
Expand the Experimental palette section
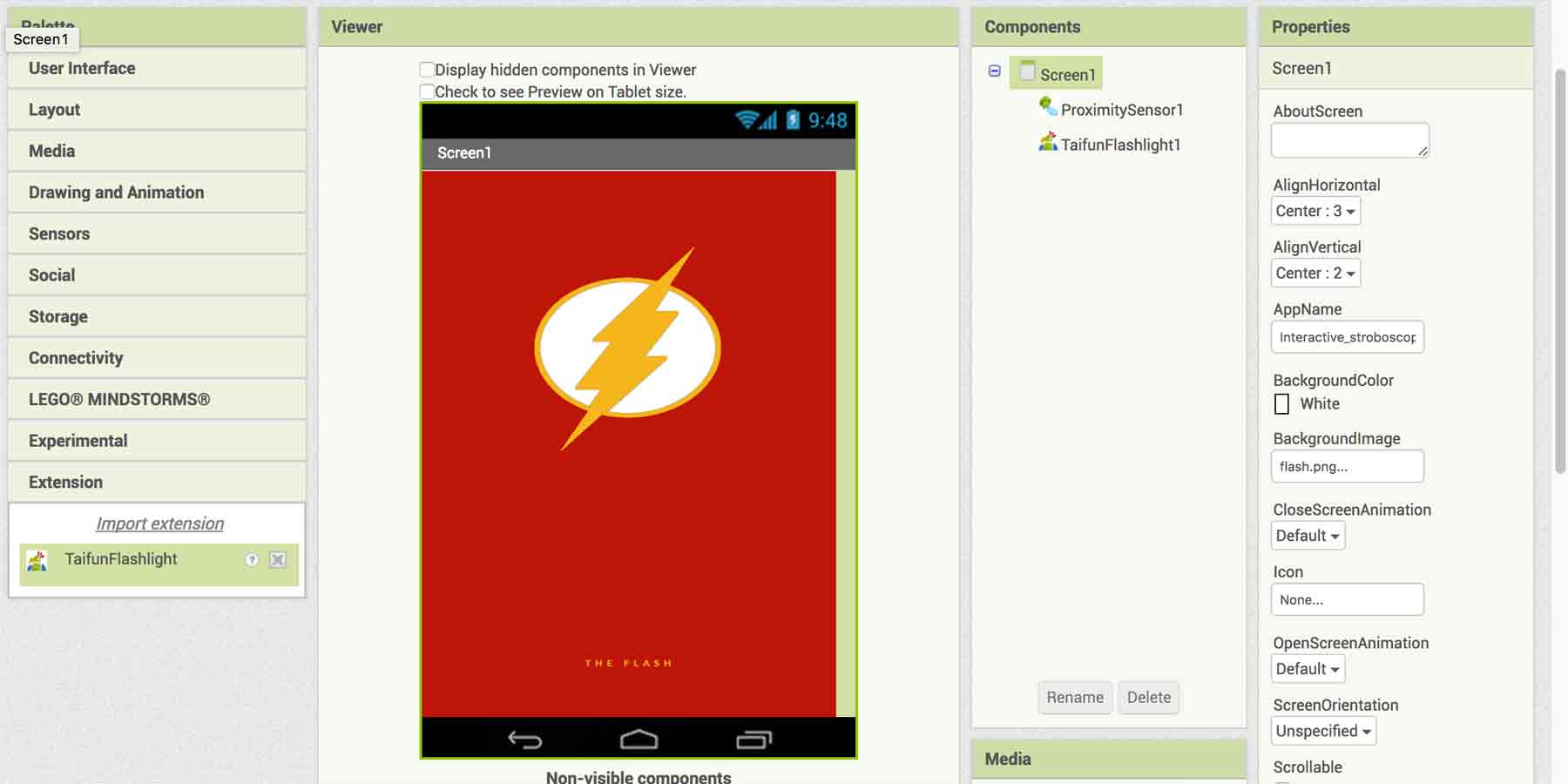[x=157, y=441]
